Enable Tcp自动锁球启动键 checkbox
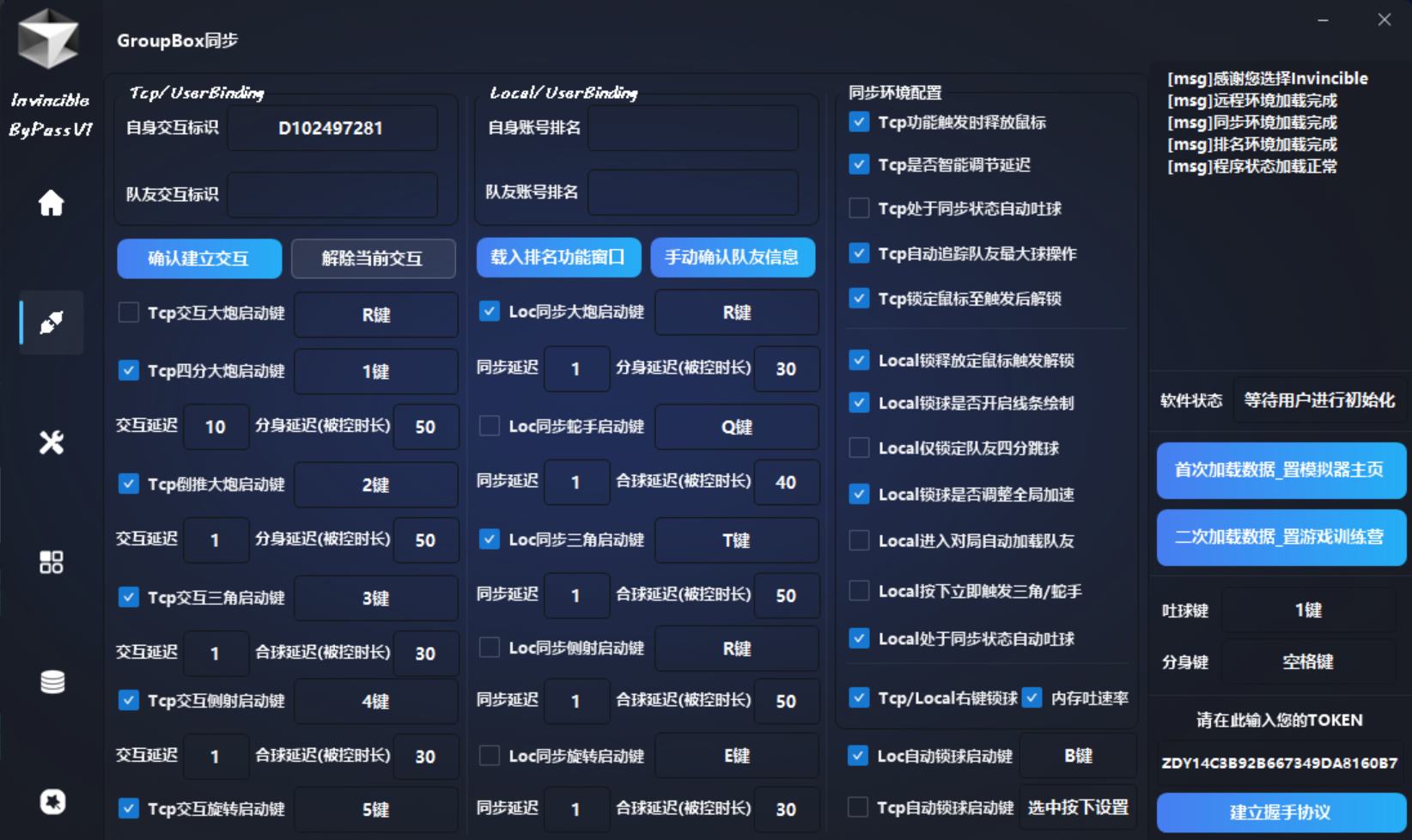Screen dimensions: 1412x840 click(x=857, y=807)
